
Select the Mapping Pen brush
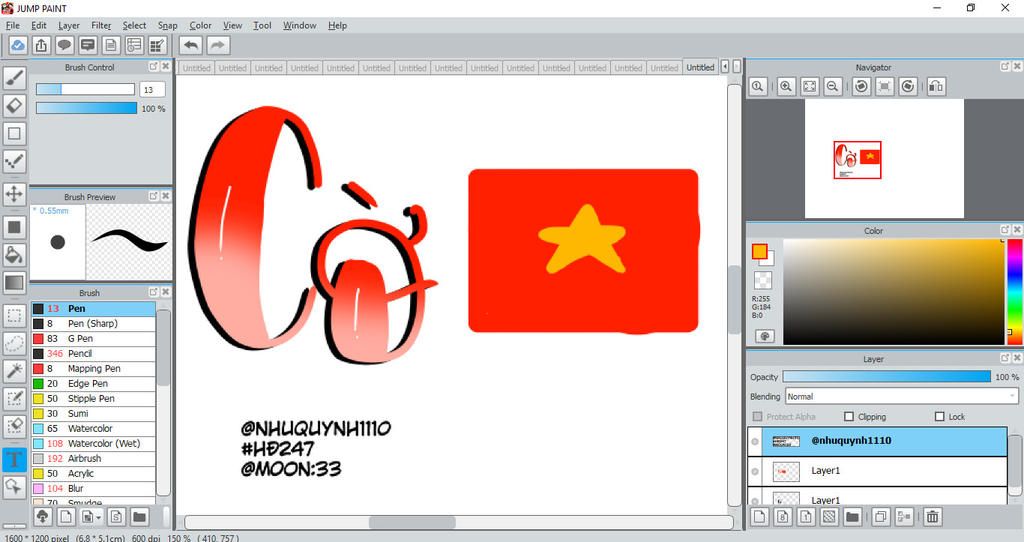point(93,368)
